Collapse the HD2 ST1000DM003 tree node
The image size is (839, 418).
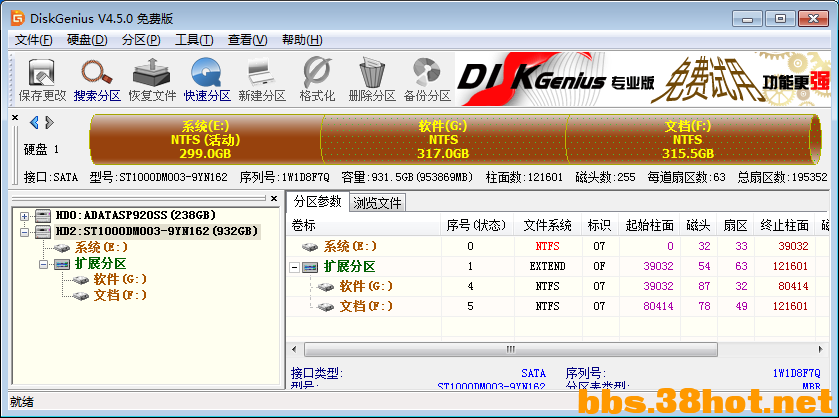point(24,232)
